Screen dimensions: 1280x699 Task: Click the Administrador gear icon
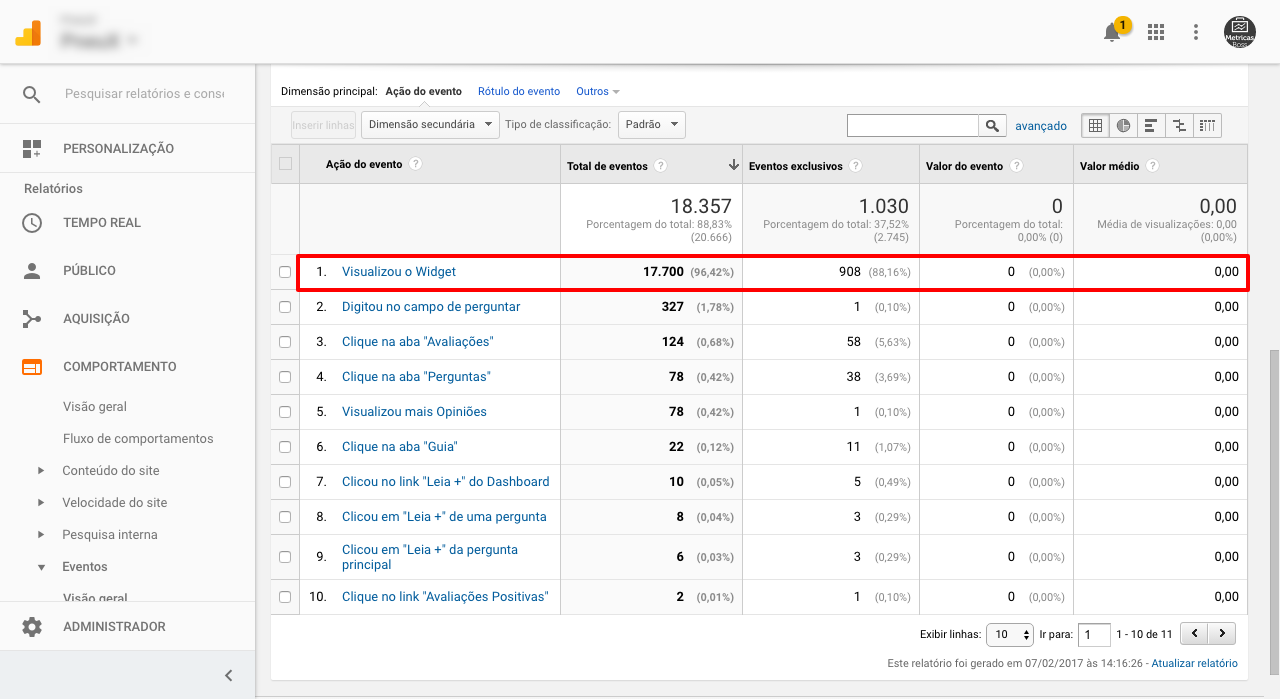click(32, 627)
